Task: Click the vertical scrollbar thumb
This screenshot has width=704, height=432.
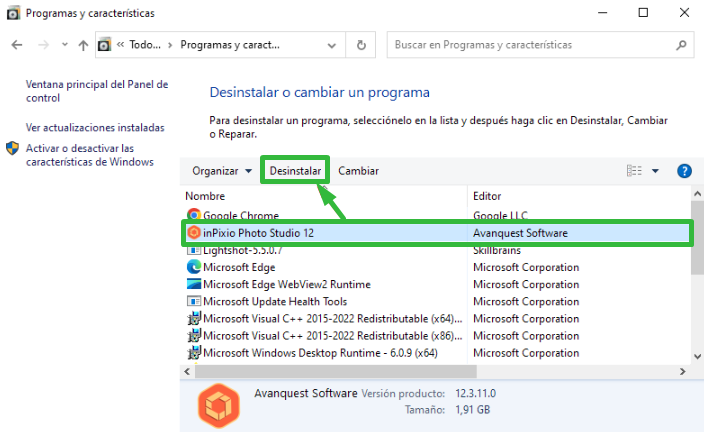Action: pos(697,237)
